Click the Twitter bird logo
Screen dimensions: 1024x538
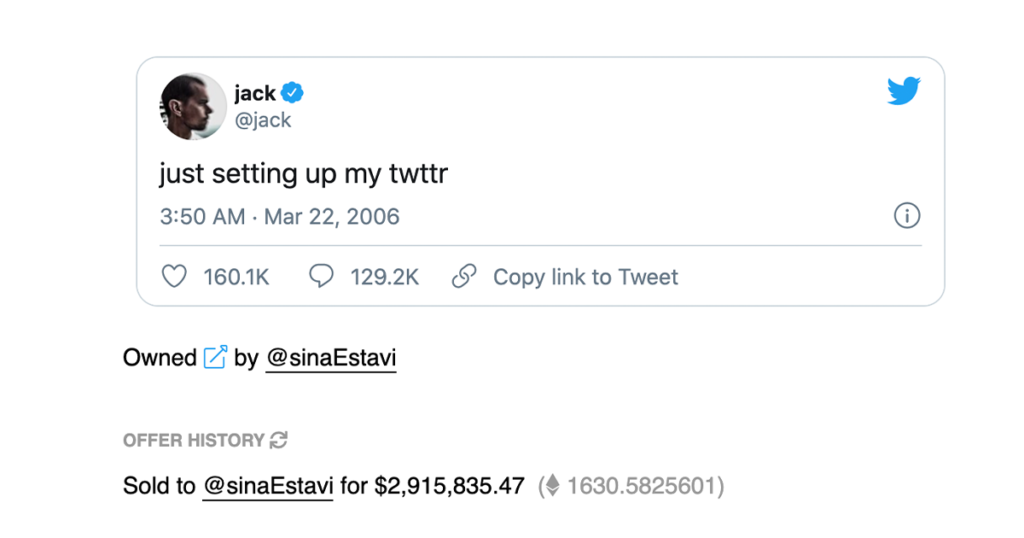(903, 92)
